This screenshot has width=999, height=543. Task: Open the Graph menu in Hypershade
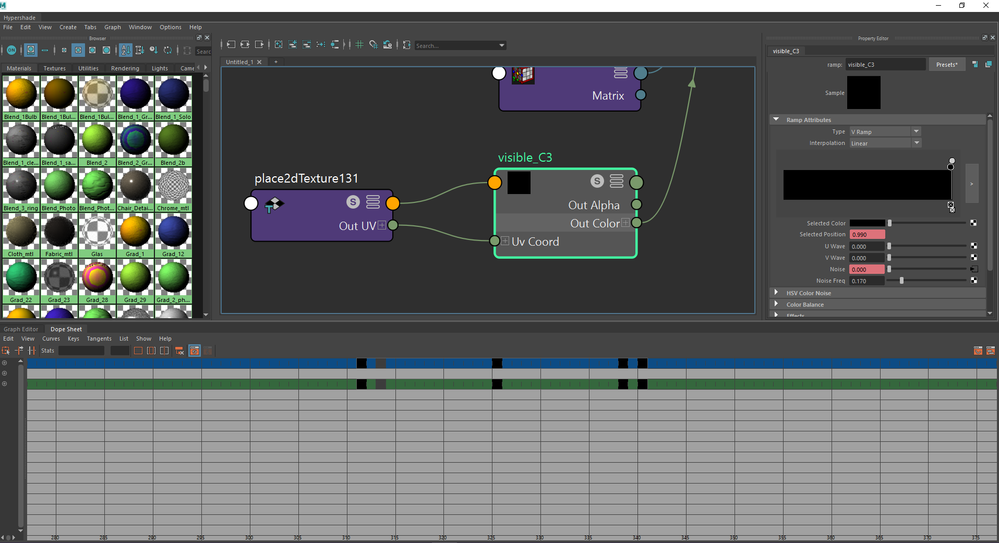(112, 27)
